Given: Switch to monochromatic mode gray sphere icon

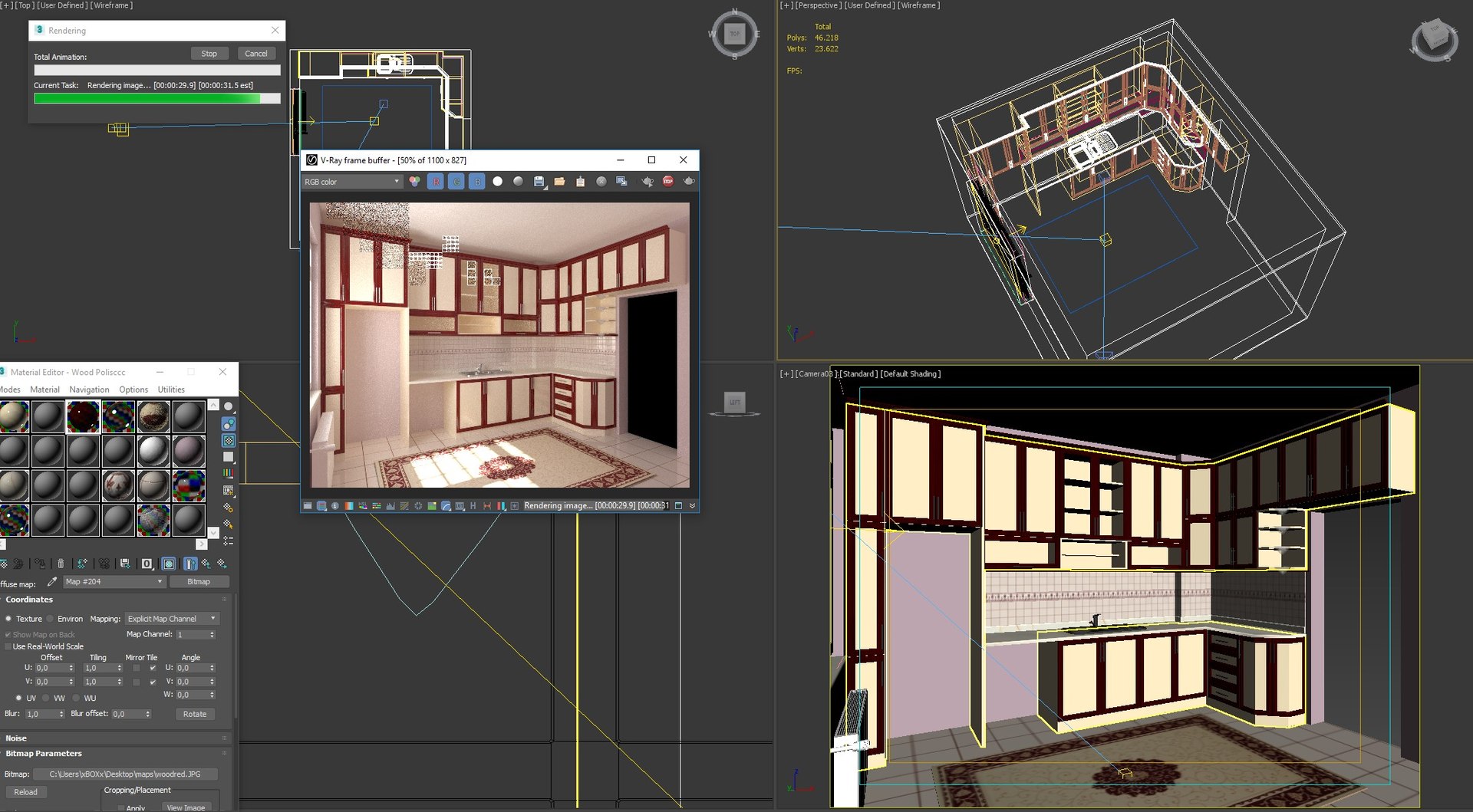Looking at the screenshot, I should [518, 182].
